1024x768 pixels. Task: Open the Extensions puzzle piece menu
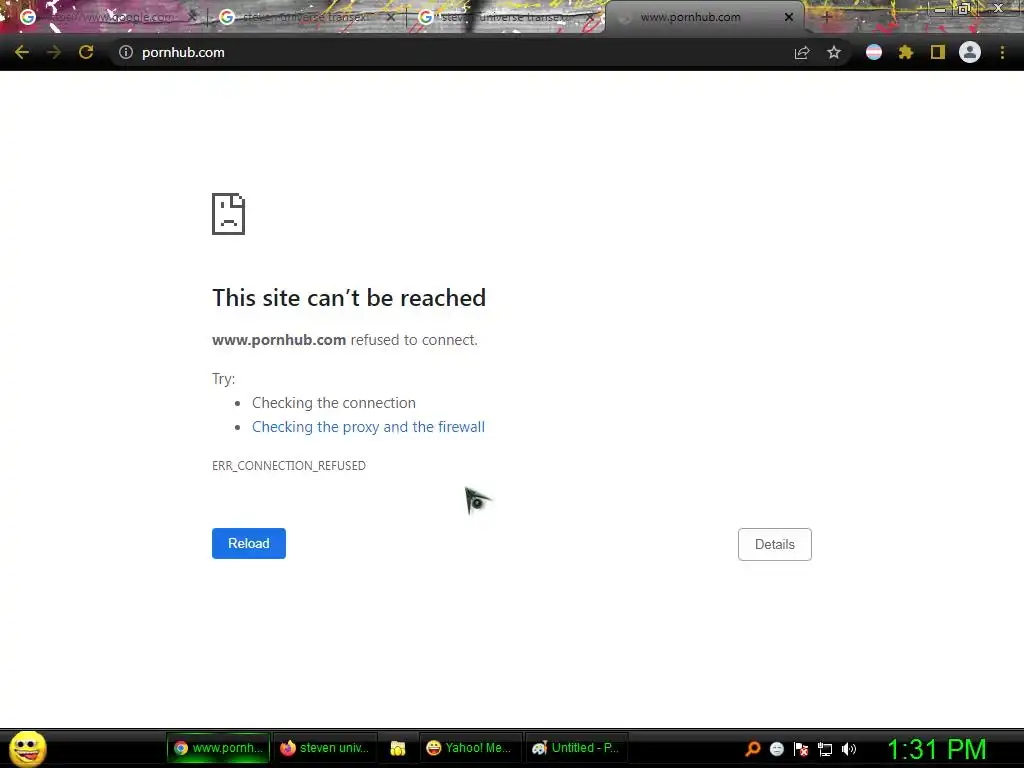pyautogui.click(x=906, y=52)
